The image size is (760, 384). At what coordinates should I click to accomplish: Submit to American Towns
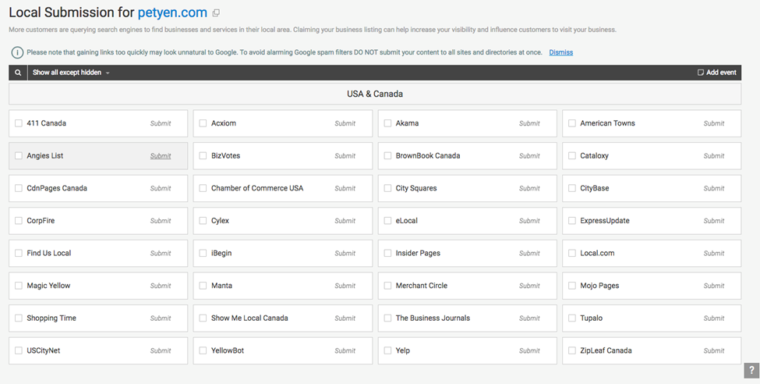(714, 124)
